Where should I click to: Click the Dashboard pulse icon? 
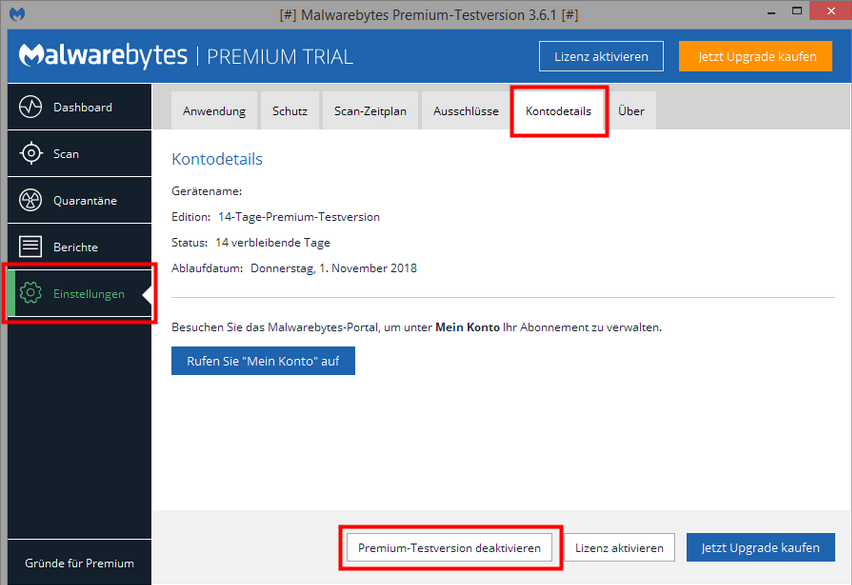30,107
